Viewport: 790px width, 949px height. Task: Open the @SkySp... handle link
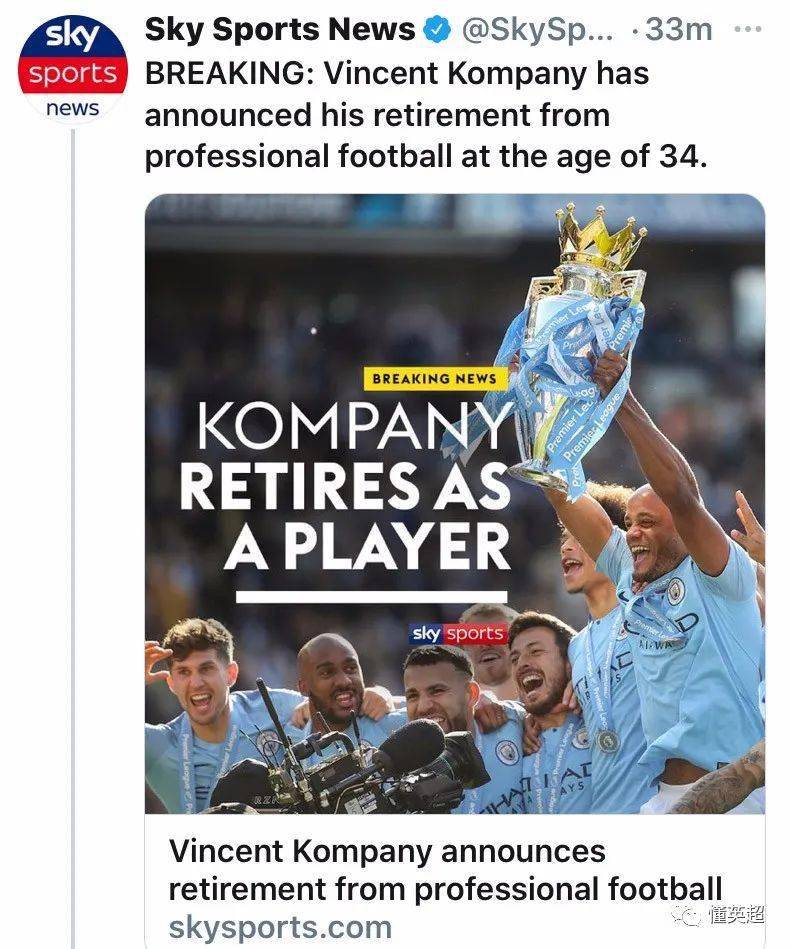tap(537, 31)
